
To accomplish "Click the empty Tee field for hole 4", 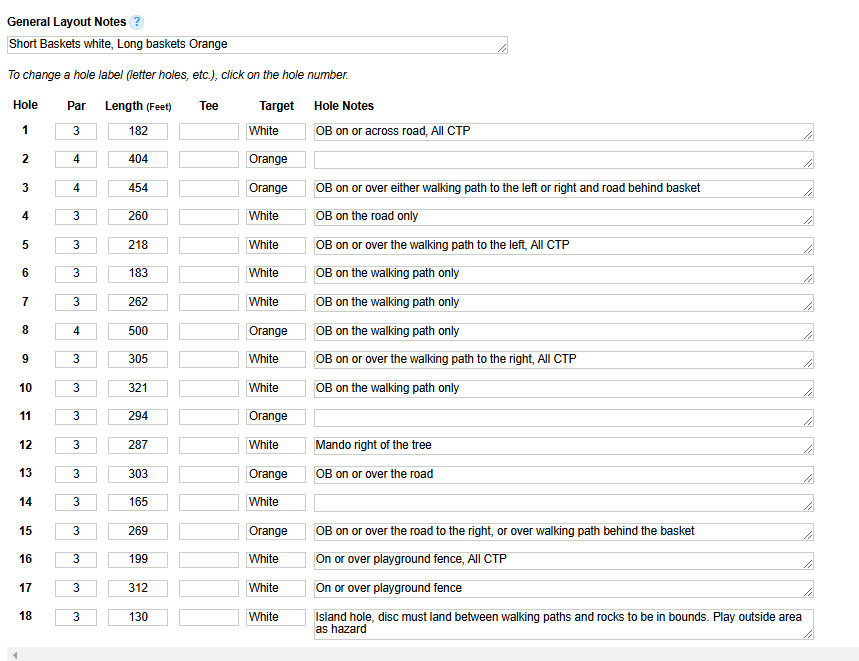I will click(209, 216).
